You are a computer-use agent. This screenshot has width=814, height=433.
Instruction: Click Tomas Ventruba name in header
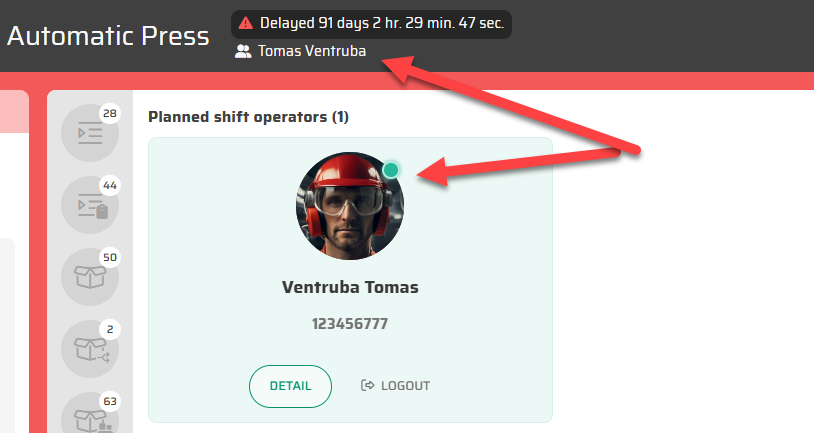pyautogui.click(x=312, y=51)
